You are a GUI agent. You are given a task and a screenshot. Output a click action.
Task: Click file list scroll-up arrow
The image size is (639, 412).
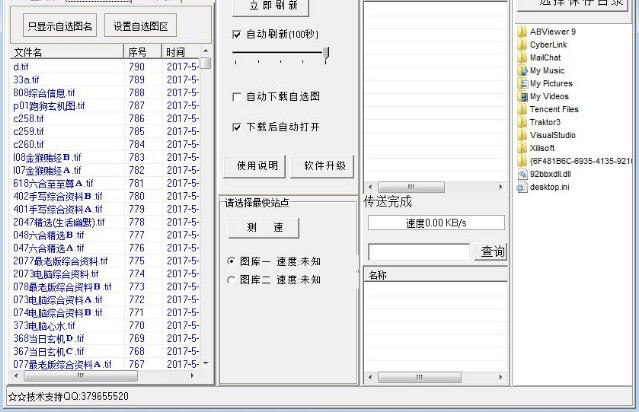coord(206,51)
